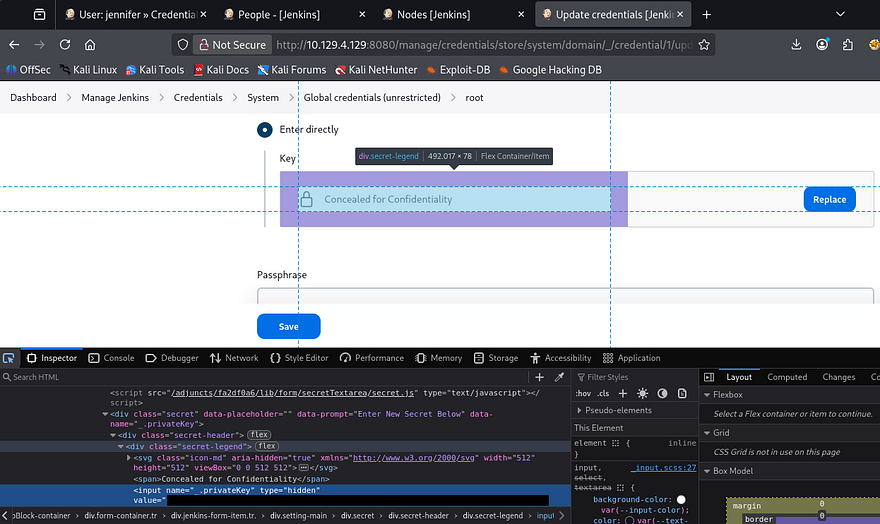The width and height of the screenshot is (880, 524).
Task: Click the element picker icon in DevTools
Action: [x=9, y=358]
